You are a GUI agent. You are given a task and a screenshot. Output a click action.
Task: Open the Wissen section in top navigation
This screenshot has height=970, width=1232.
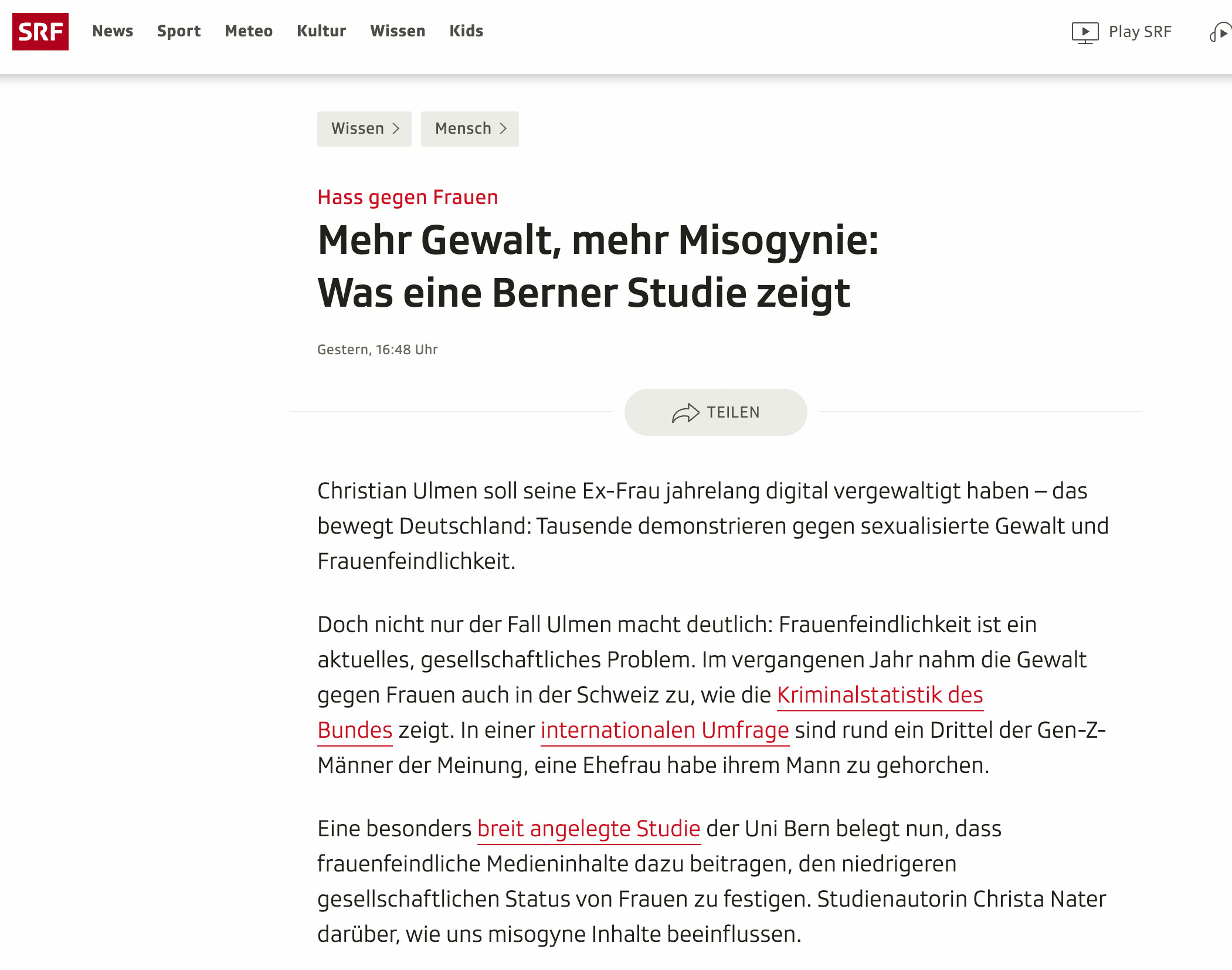click(398, 31)
